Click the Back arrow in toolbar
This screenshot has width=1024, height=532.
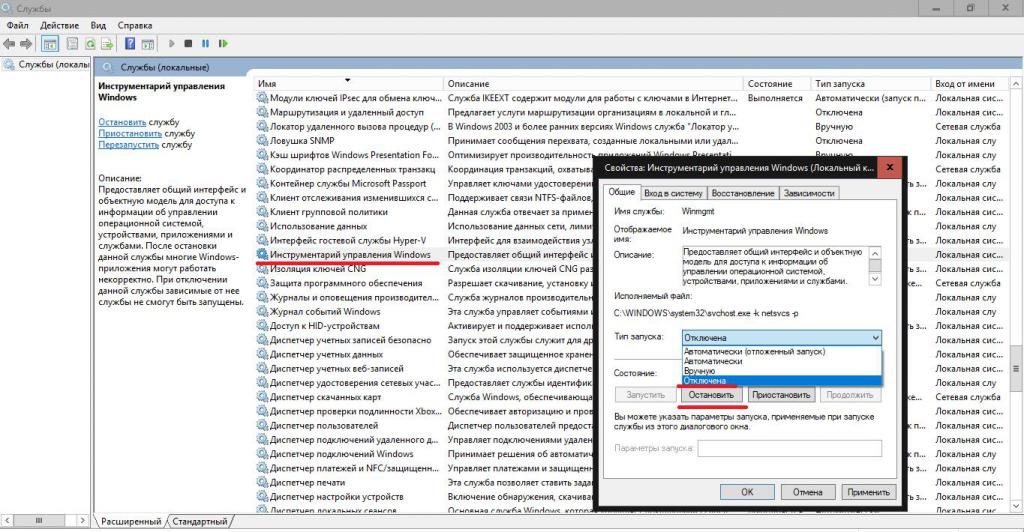pos(9,44)
